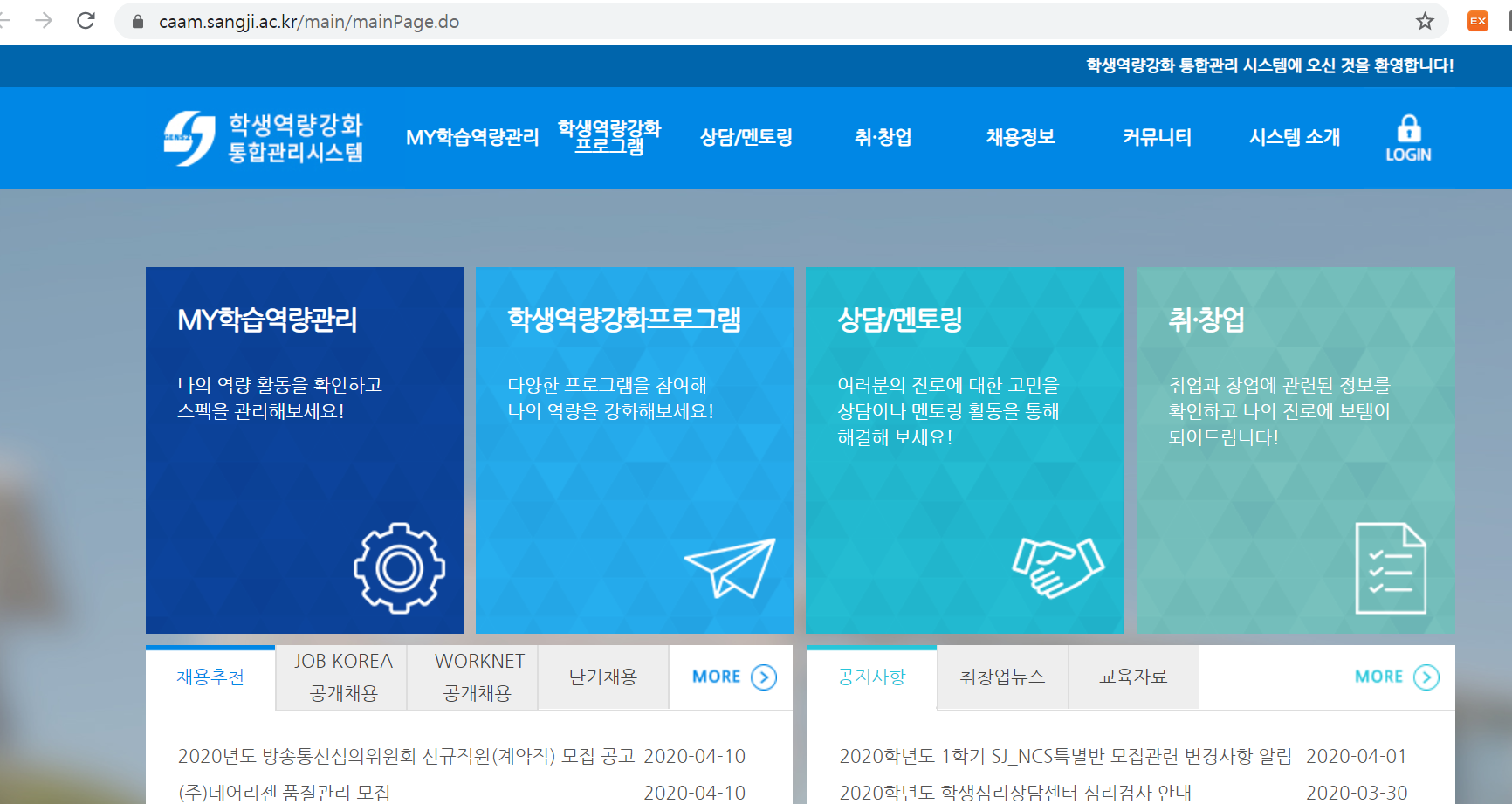Viewport: 1512px width, 804px height.
Task: Click the welcome banner text 환영합니다
Action: point(1413,65)
